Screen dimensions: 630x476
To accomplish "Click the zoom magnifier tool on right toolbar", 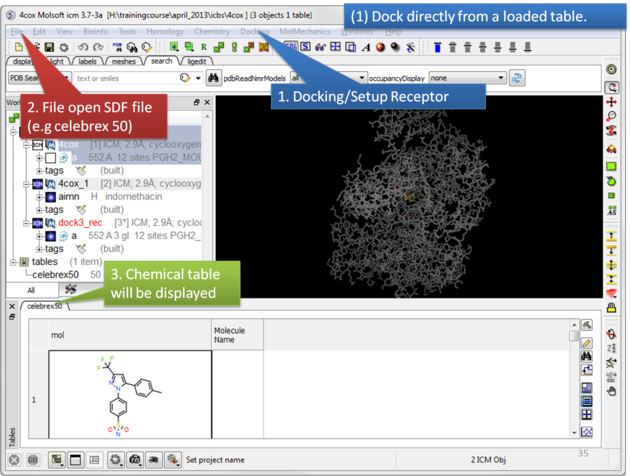I will (611, 117).
